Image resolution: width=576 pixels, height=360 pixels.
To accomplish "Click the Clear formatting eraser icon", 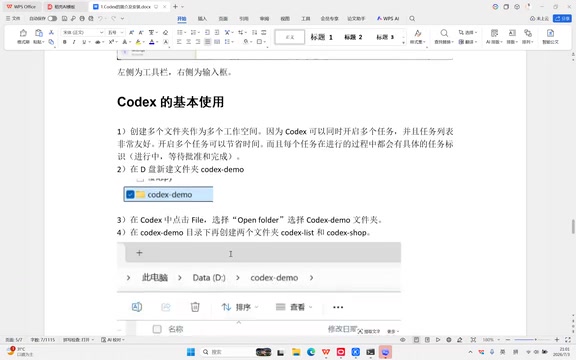I will (x=166, y=32).
